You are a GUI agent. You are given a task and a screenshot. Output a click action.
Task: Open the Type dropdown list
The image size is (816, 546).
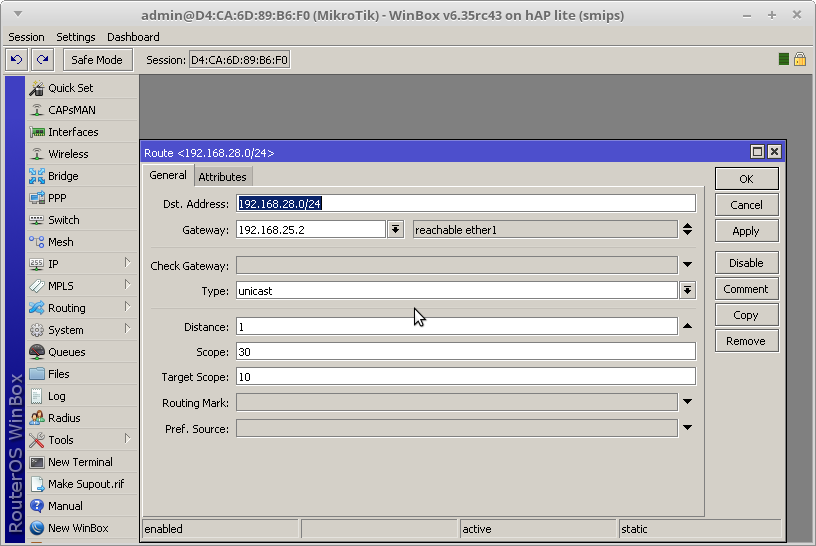(x=687, y=290)
